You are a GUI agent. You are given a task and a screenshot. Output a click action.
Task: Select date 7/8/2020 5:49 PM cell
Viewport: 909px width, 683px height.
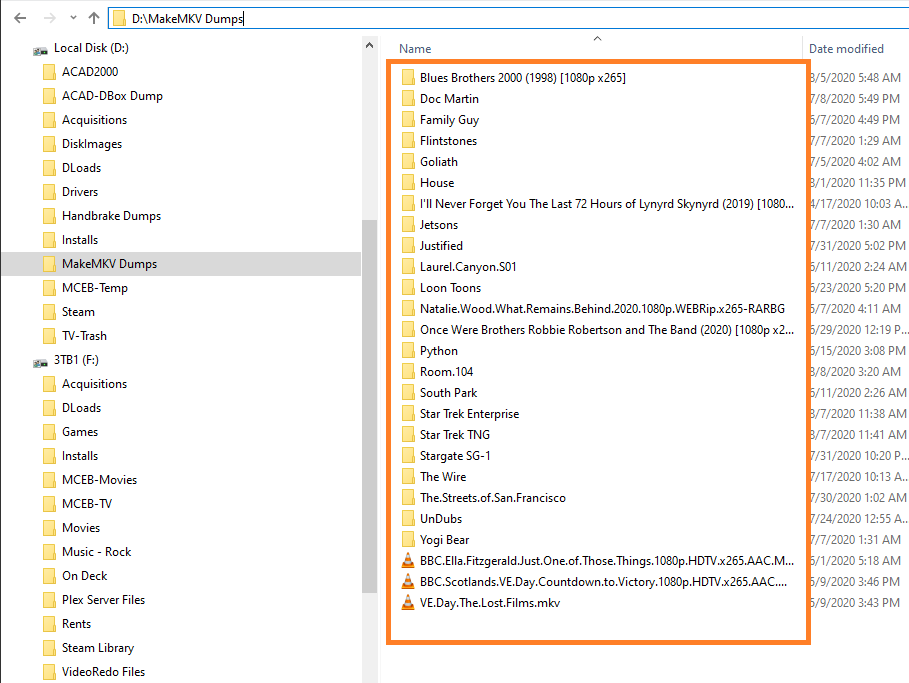856,99
